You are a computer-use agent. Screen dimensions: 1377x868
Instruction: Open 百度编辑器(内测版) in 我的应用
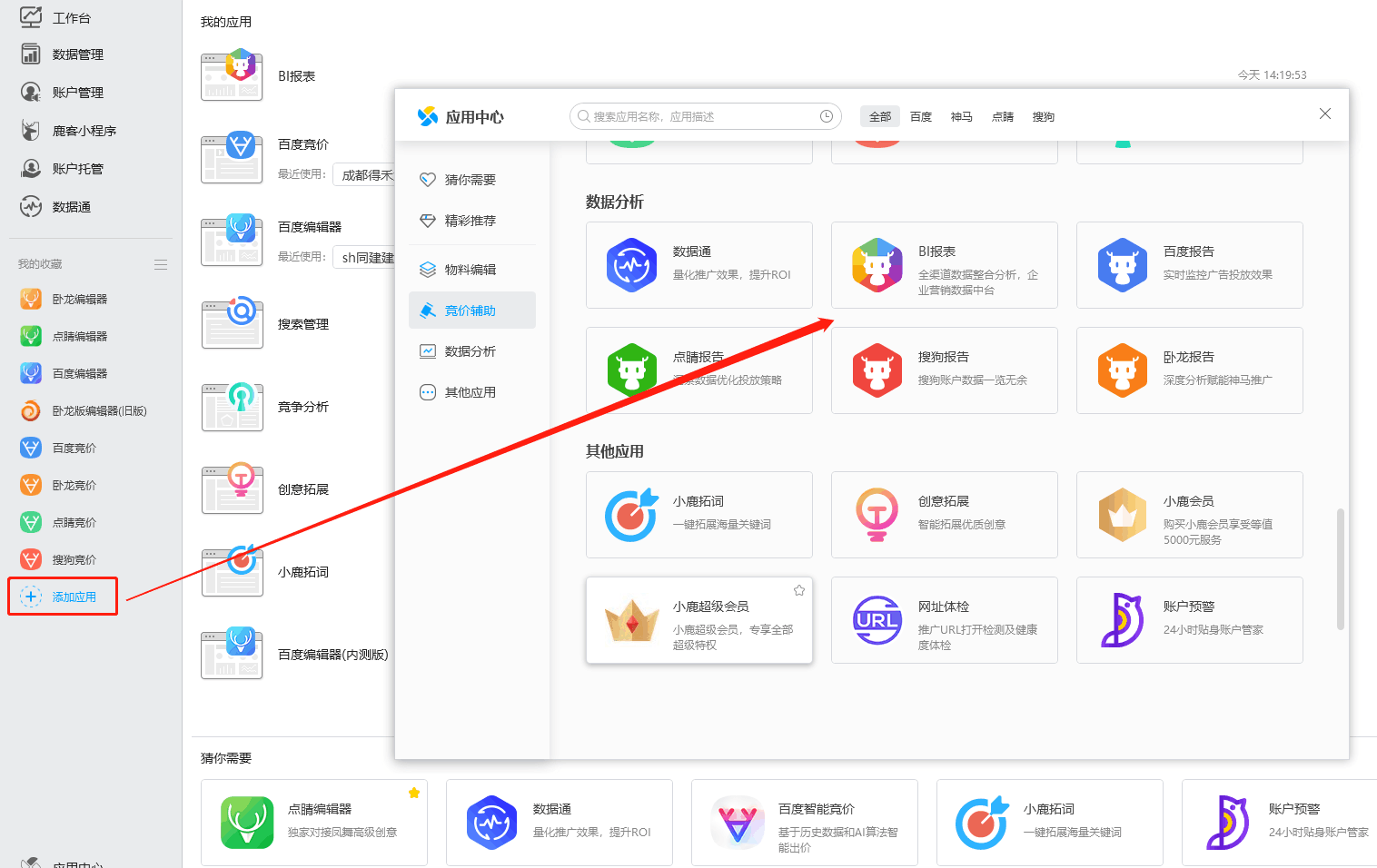click(x=233, y=655)
